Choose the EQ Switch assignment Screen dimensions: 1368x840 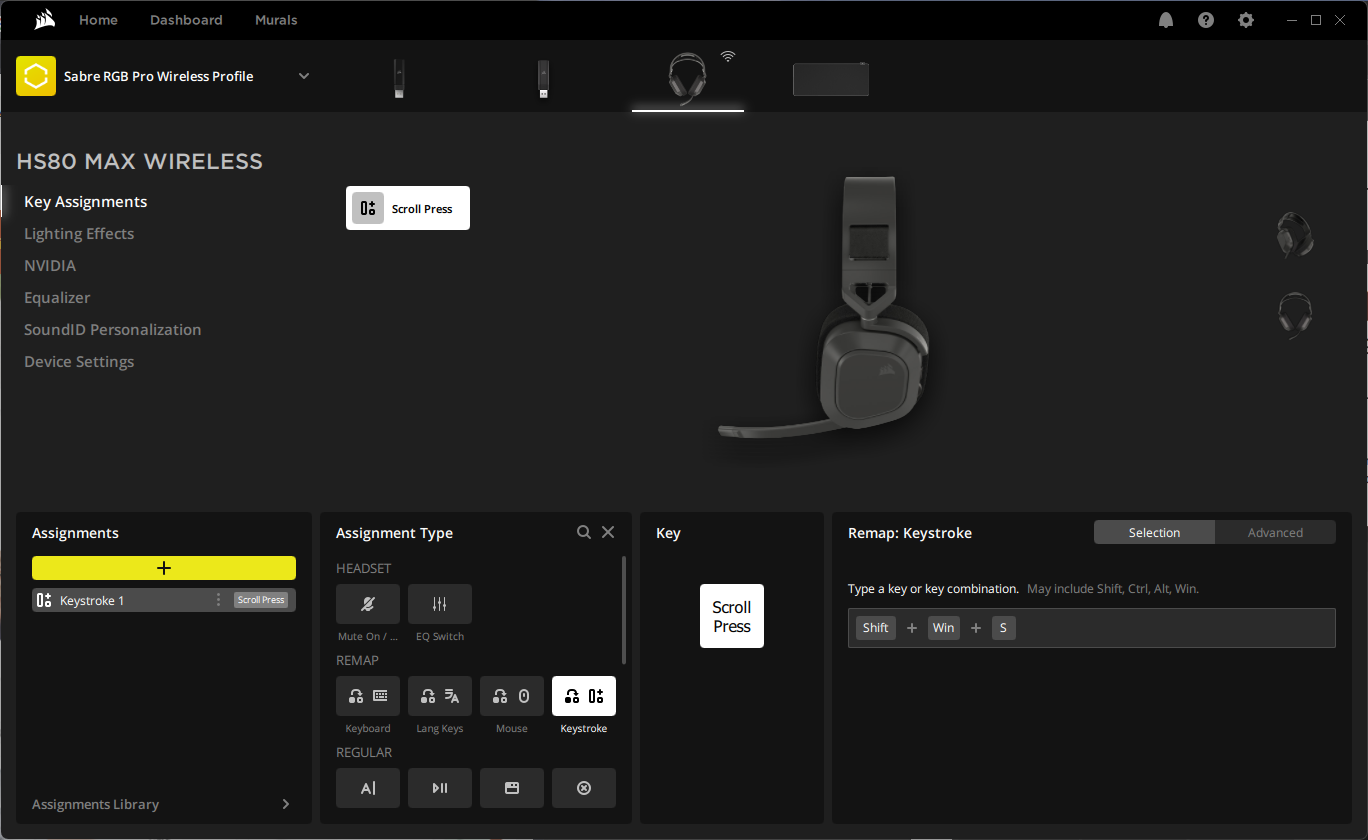click(x=440, y=604)
